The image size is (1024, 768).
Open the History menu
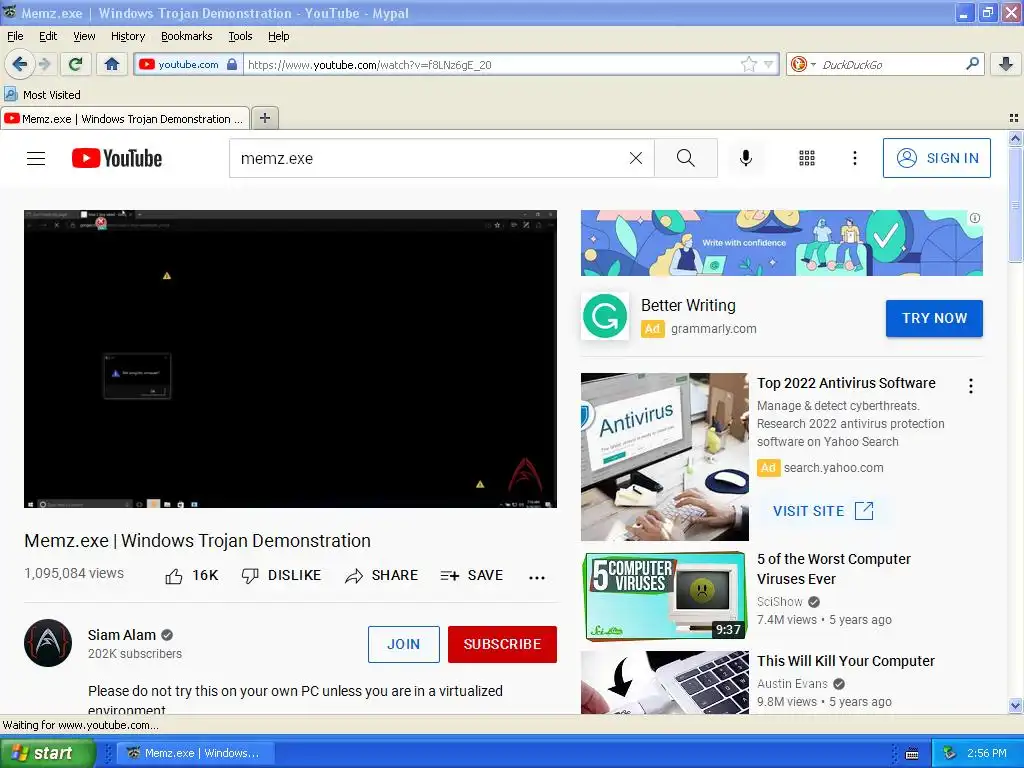127,36
